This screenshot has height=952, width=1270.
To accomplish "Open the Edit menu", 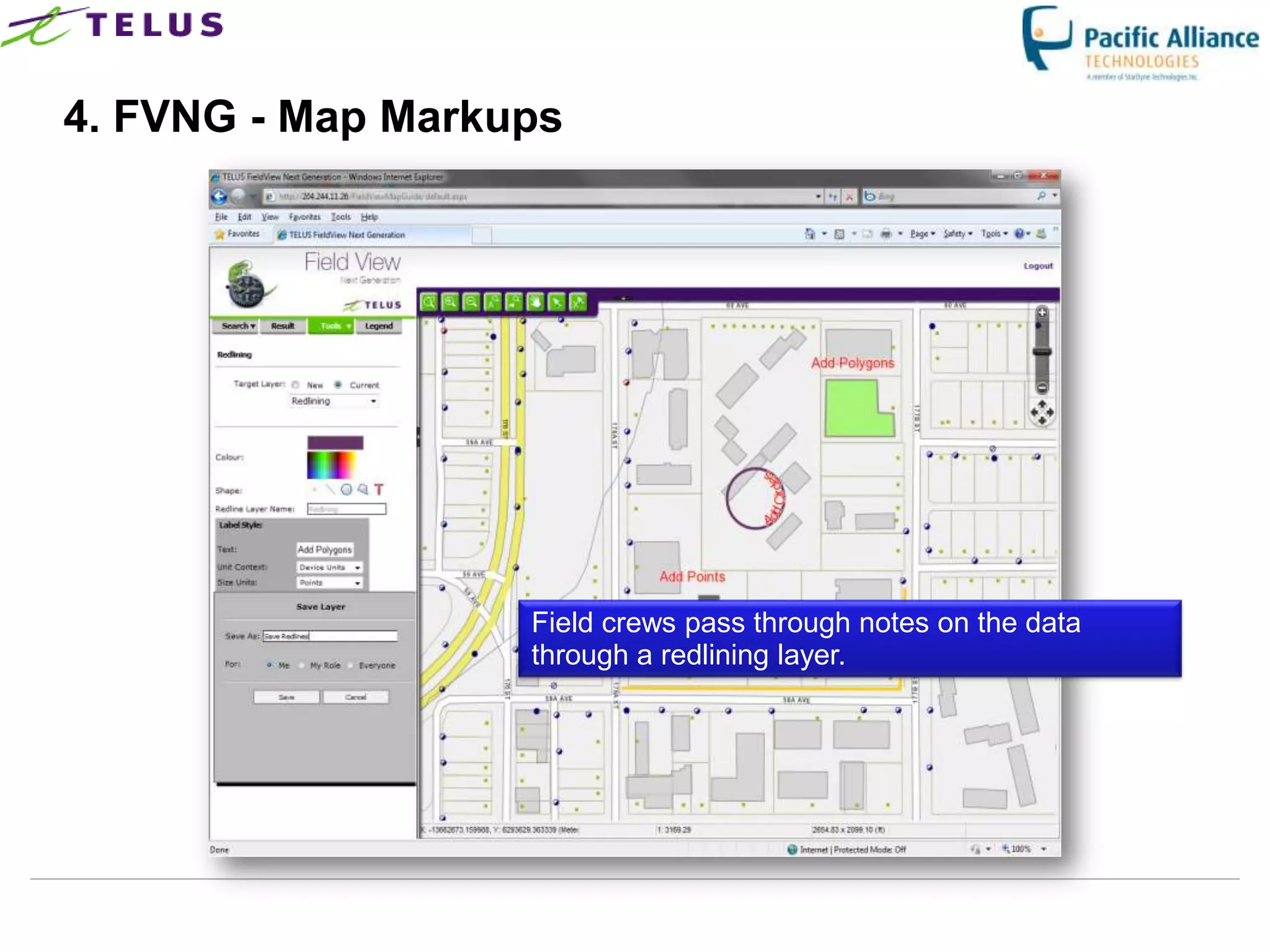I will pos(244,217).
